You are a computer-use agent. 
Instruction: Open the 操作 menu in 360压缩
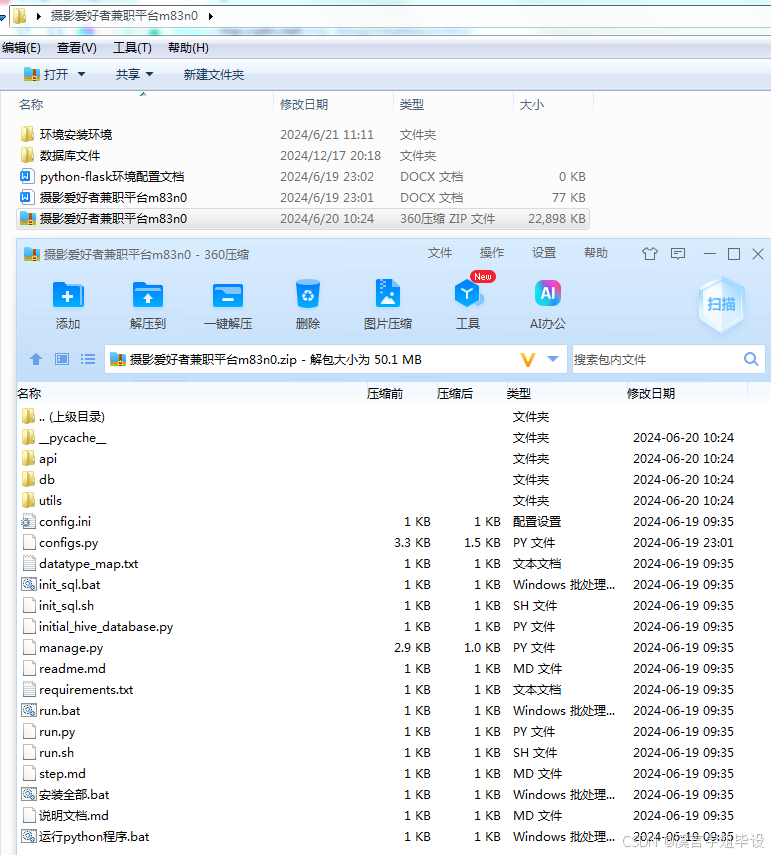[491, 253]
